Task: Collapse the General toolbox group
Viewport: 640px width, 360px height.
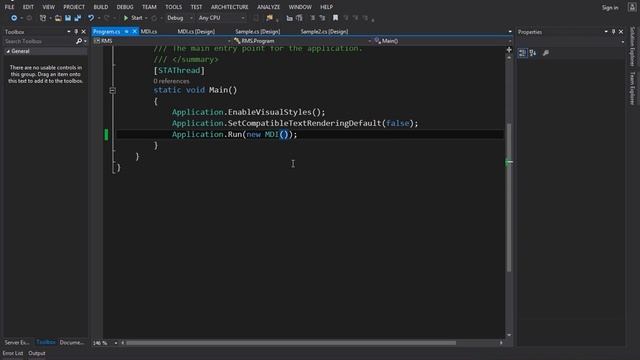Action: [x=8, y=51]
